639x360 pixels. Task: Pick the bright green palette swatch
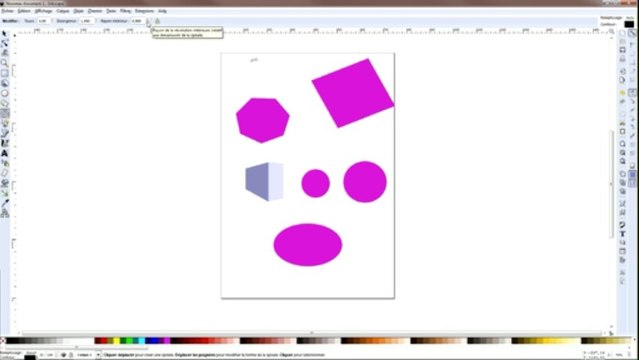(129, 341)
